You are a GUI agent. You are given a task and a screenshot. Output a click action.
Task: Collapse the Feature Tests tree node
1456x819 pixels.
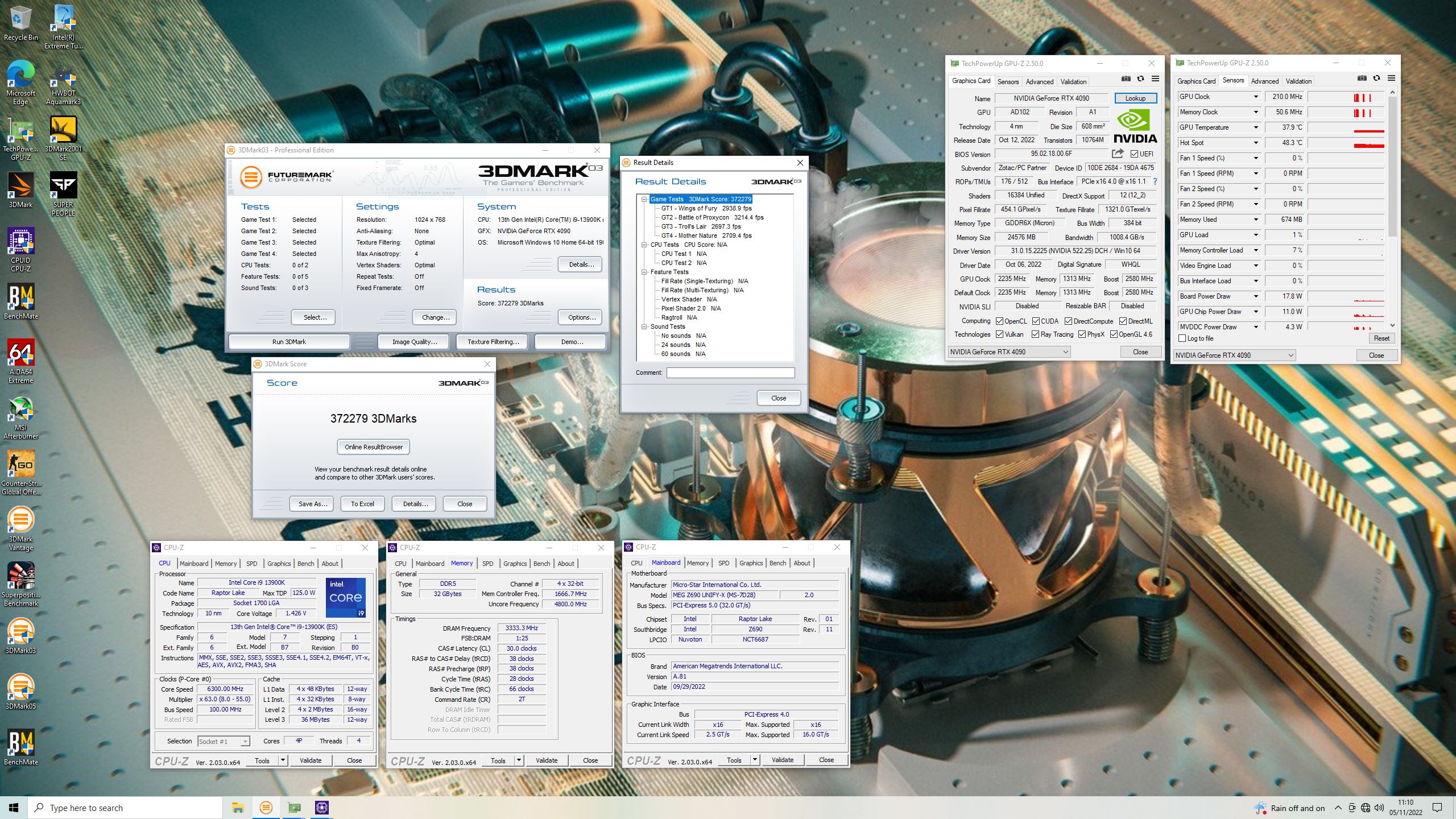644,272
